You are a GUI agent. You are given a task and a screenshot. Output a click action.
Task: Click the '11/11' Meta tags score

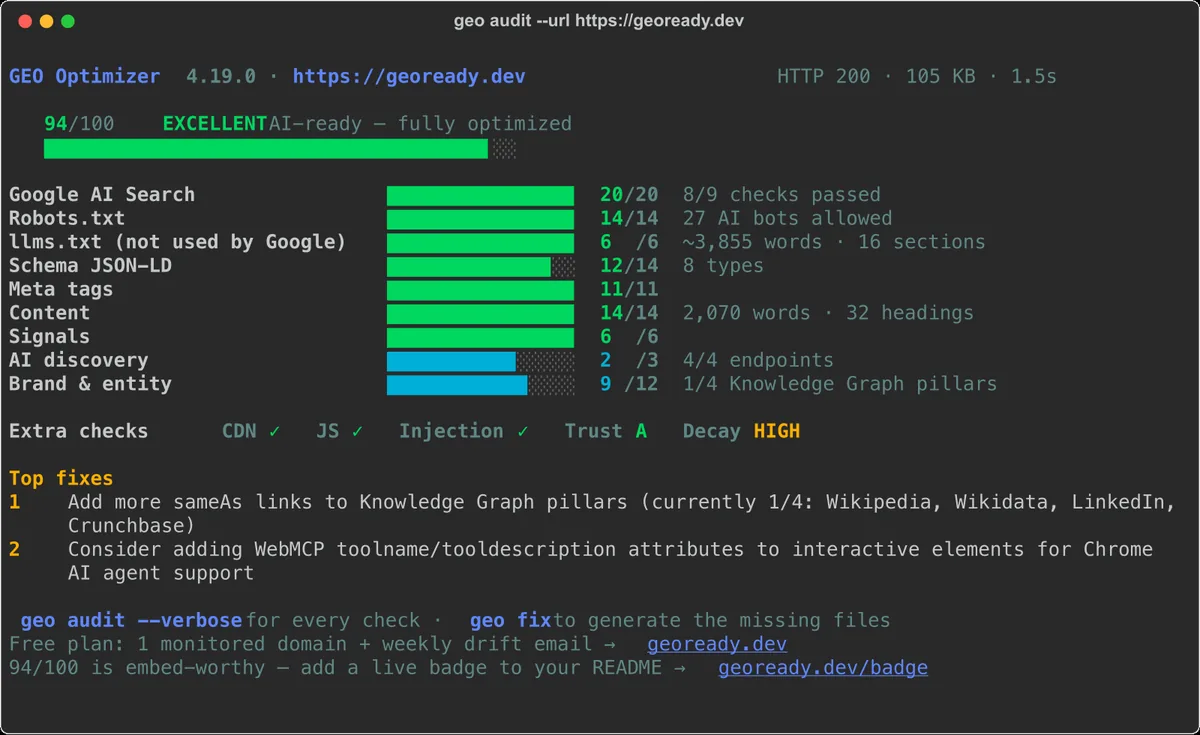click(629, 289)
